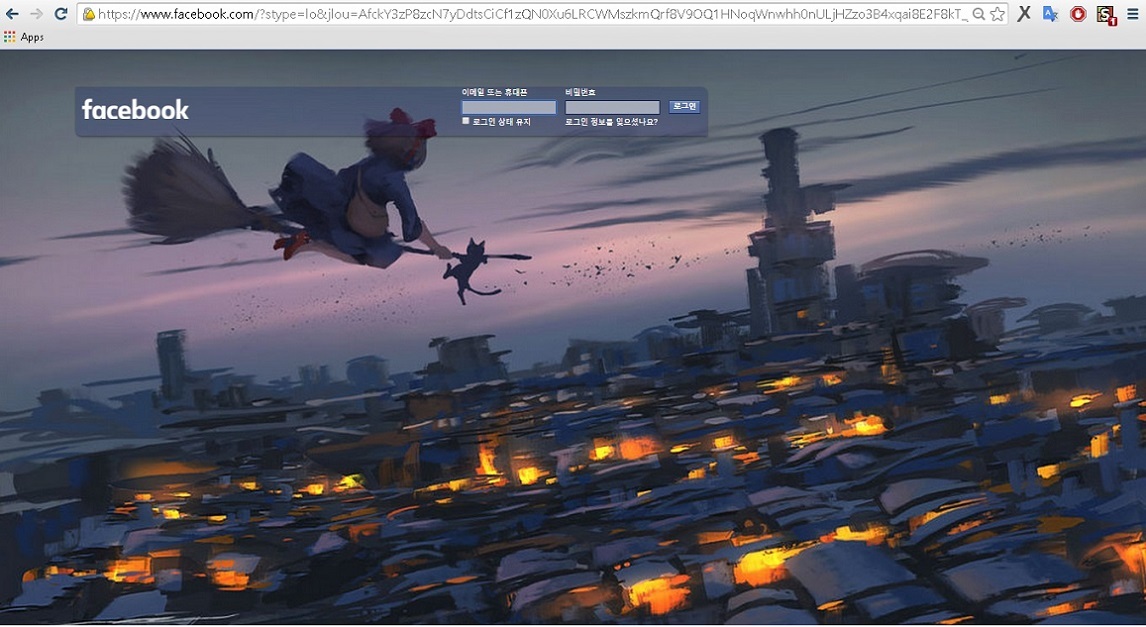
Task: Open the 로그인 정보를 잊으셨나요? link
Action: tap(611, 122)
